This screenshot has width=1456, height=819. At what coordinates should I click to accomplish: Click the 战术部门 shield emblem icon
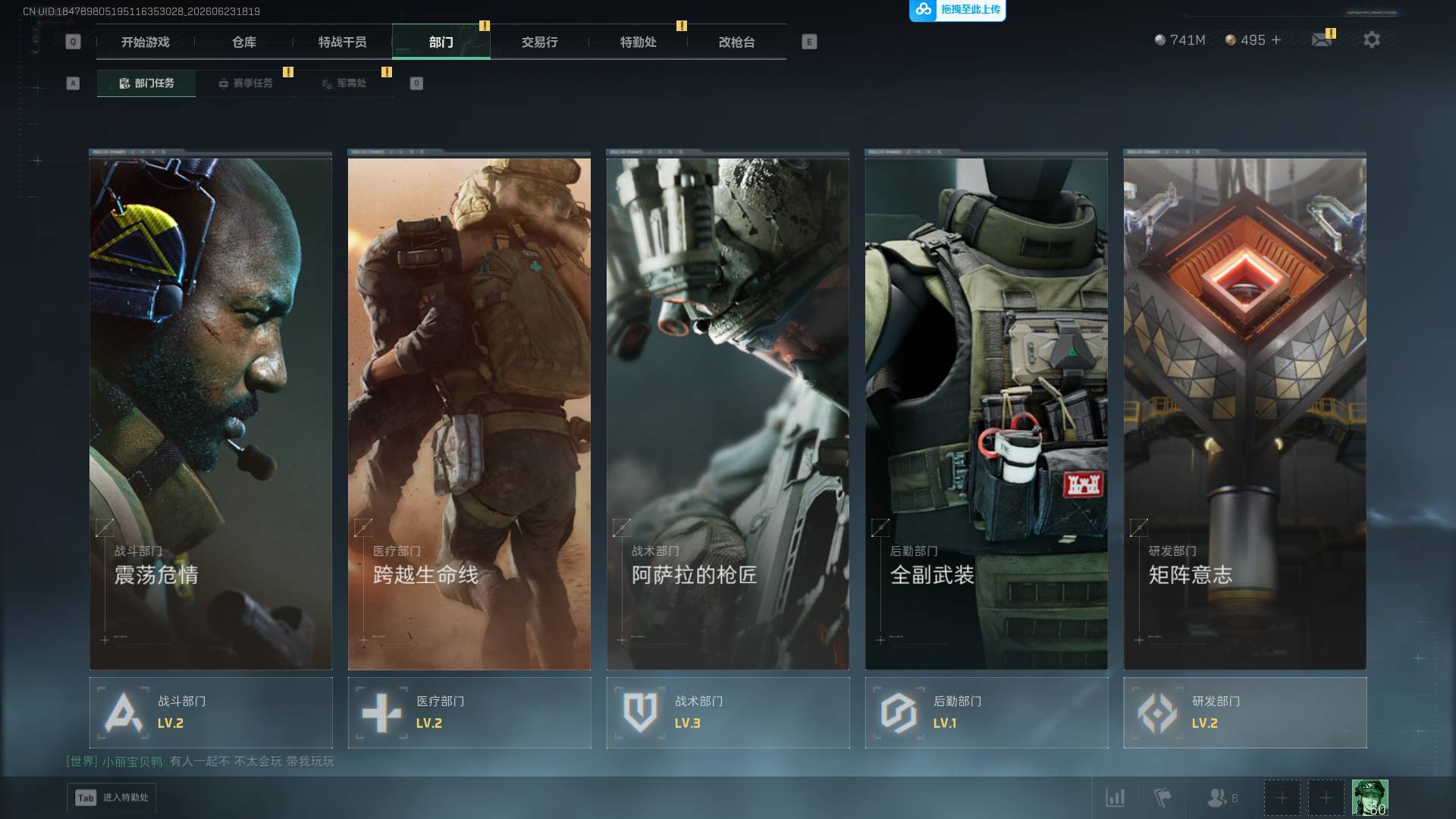tap(640, 713)
